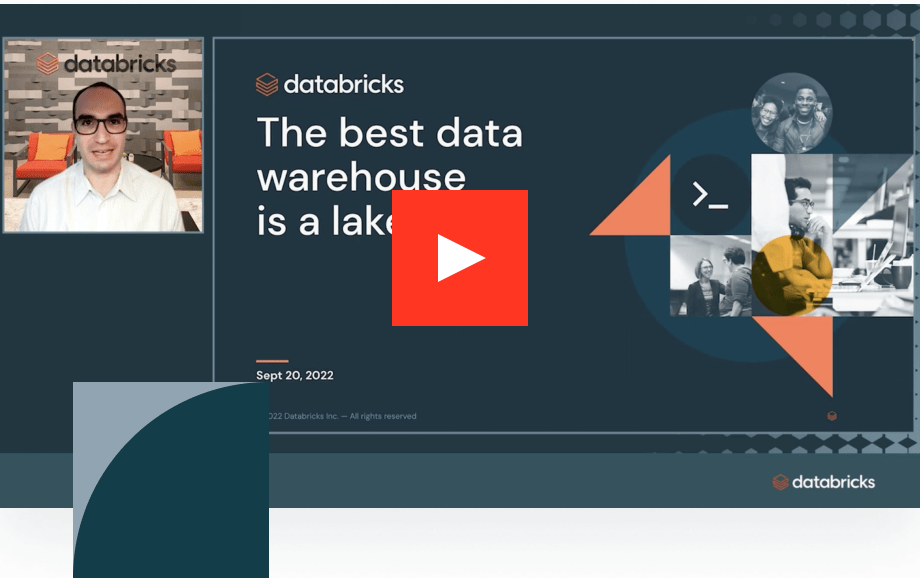Click the Databricks logo in the footer
The width and height of the screenshot is (920, 578).
824,482
